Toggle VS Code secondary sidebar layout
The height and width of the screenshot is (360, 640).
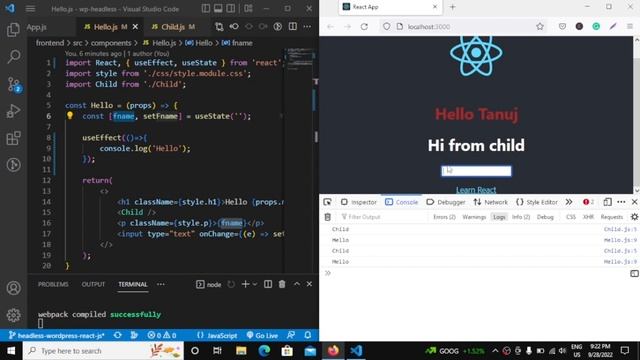tap(231, 8)
